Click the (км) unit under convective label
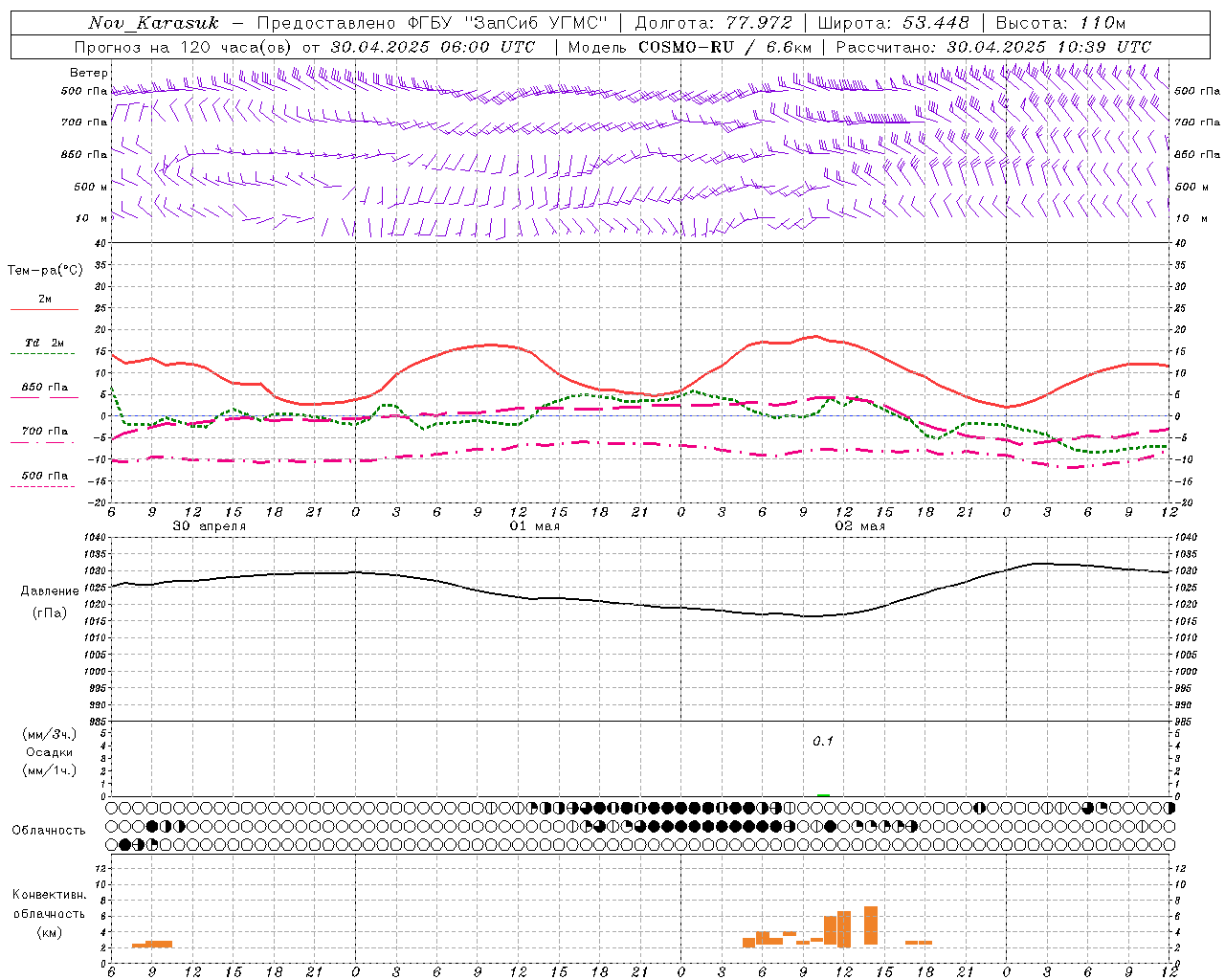1225x980 pixels. point(50,932)
